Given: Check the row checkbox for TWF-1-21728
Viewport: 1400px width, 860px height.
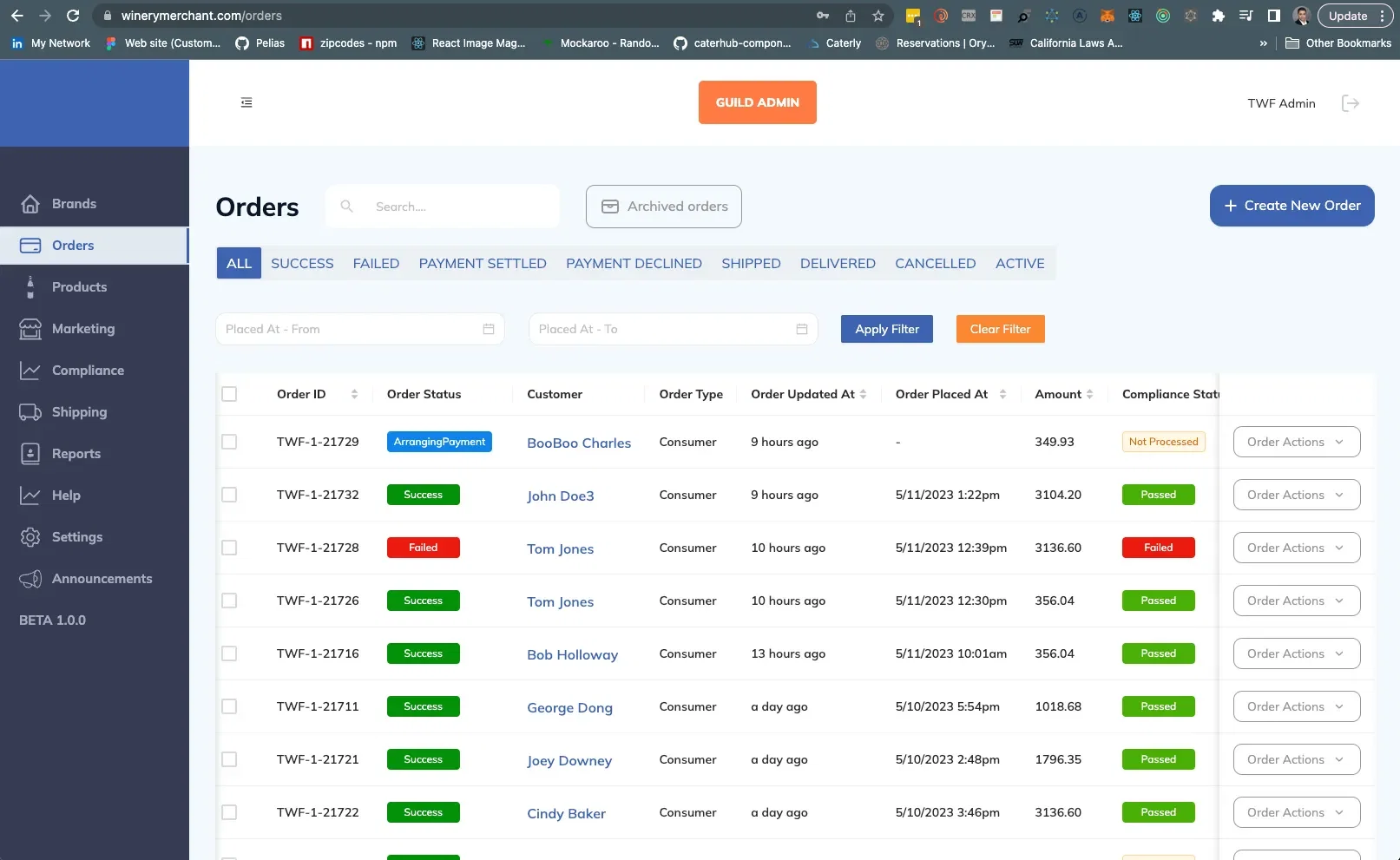Looking at the screenshot, I should point(229,548).
